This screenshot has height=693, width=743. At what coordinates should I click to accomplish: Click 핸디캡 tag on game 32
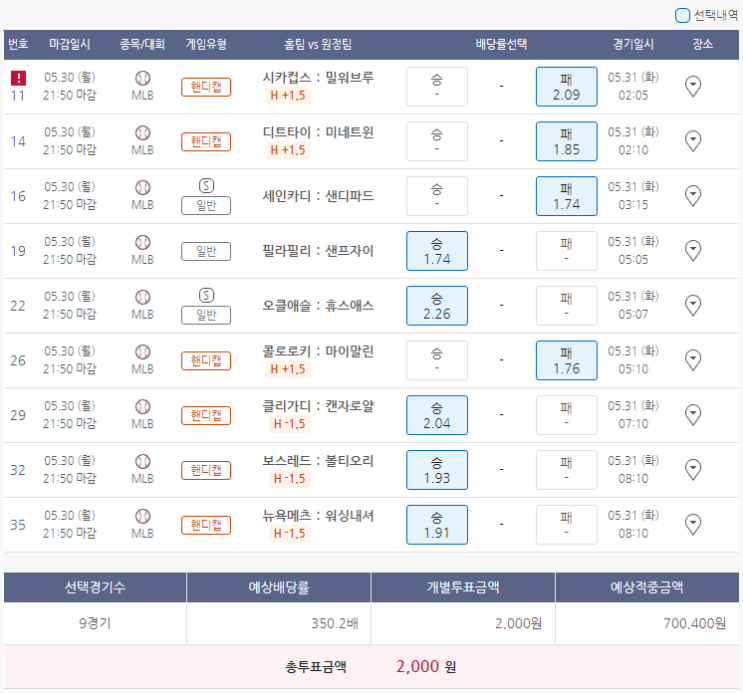click(206, 470)
